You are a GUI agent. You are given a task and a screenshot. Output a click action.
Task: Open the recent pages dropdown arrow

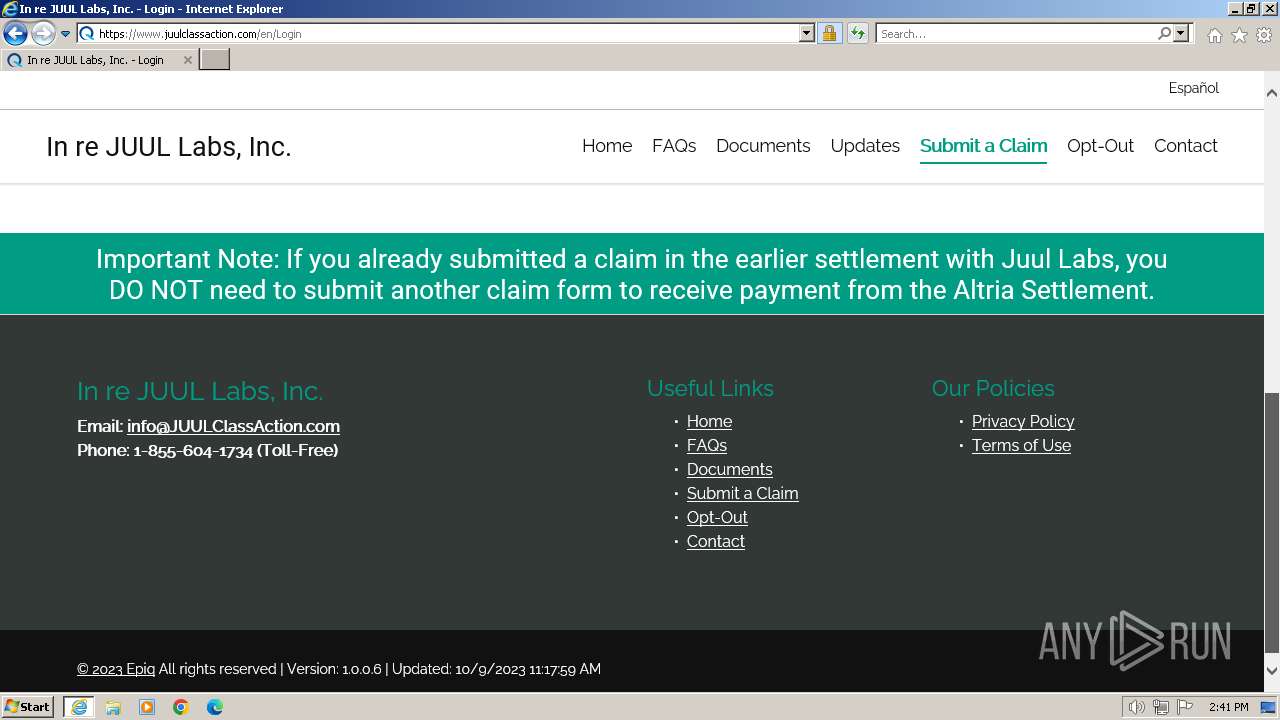[x=66, y=34]
